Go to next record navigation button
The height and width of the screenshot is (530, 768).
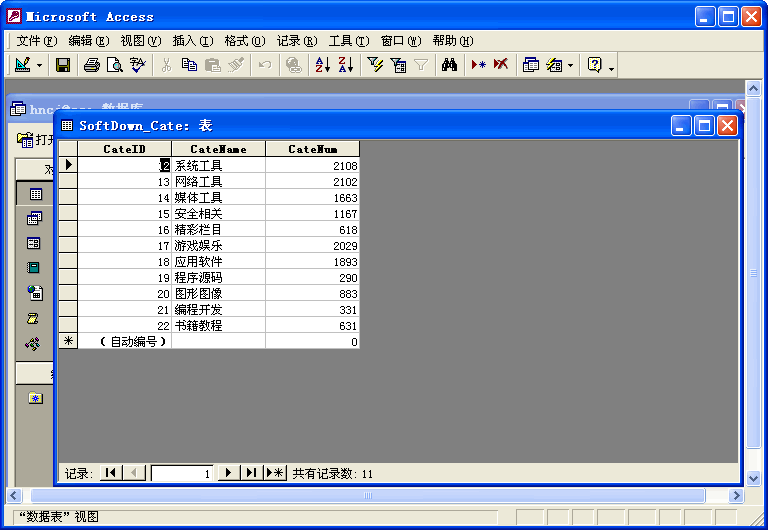[228, 473]
